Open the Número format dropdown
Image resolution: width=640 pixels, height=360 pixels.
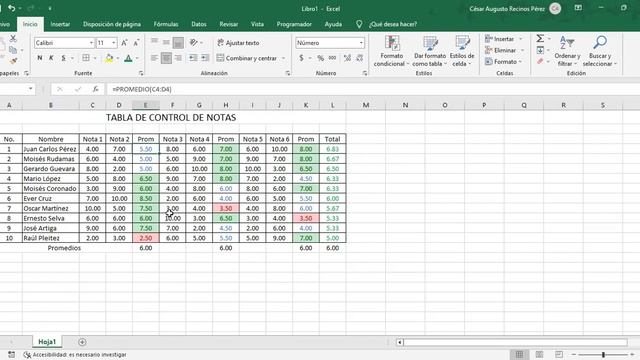click(x=361, y=43)
